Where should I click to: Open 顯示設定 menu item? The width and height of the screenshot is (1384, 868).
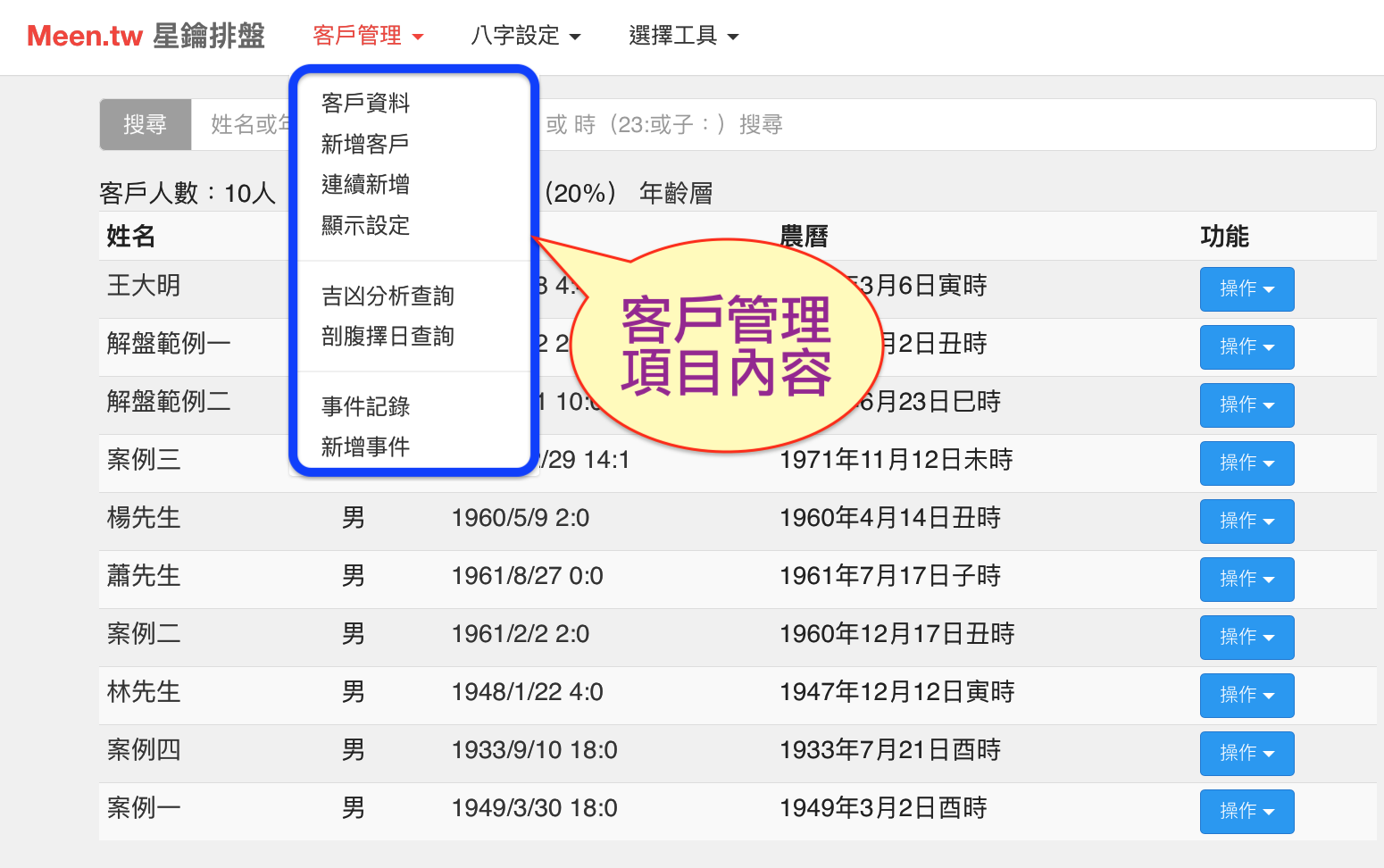tap(366, 225)
